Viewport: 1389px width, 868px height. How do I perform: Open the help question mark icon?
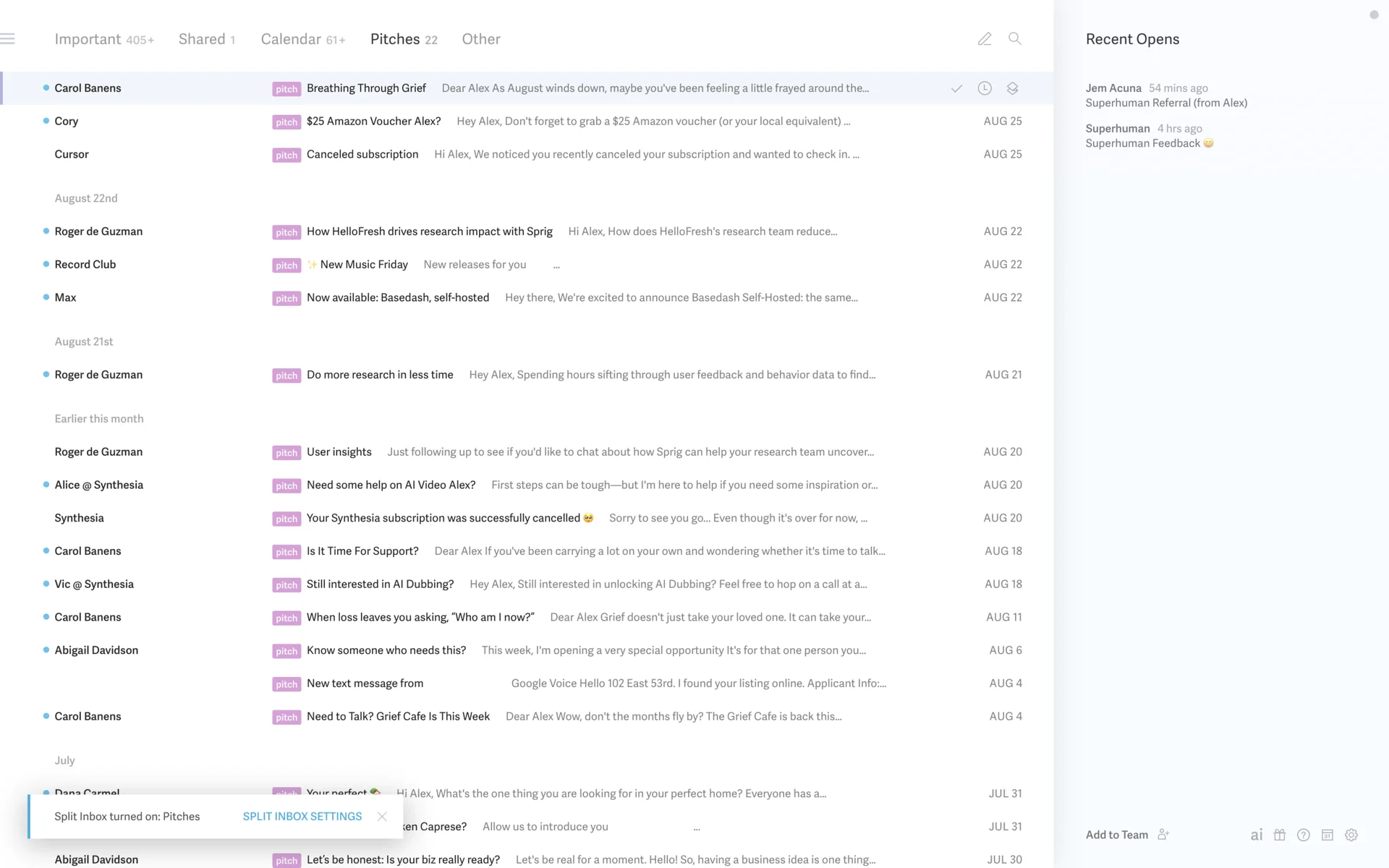[1304, 835]
